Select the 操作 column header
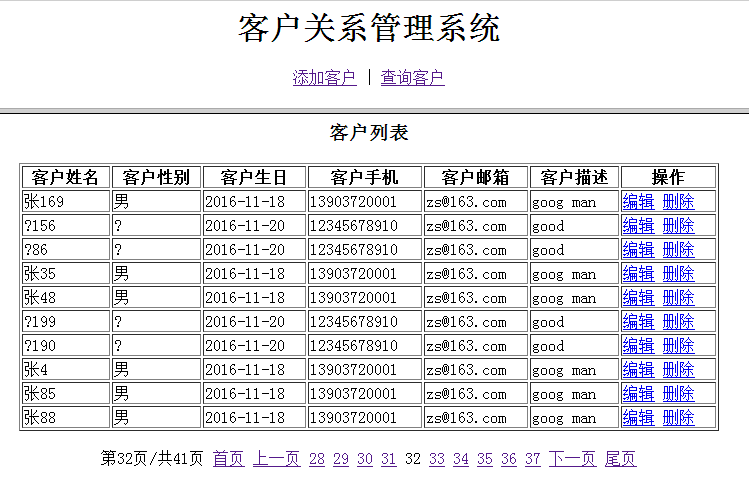This screenshot has width=749, height=501. [668, 177]
